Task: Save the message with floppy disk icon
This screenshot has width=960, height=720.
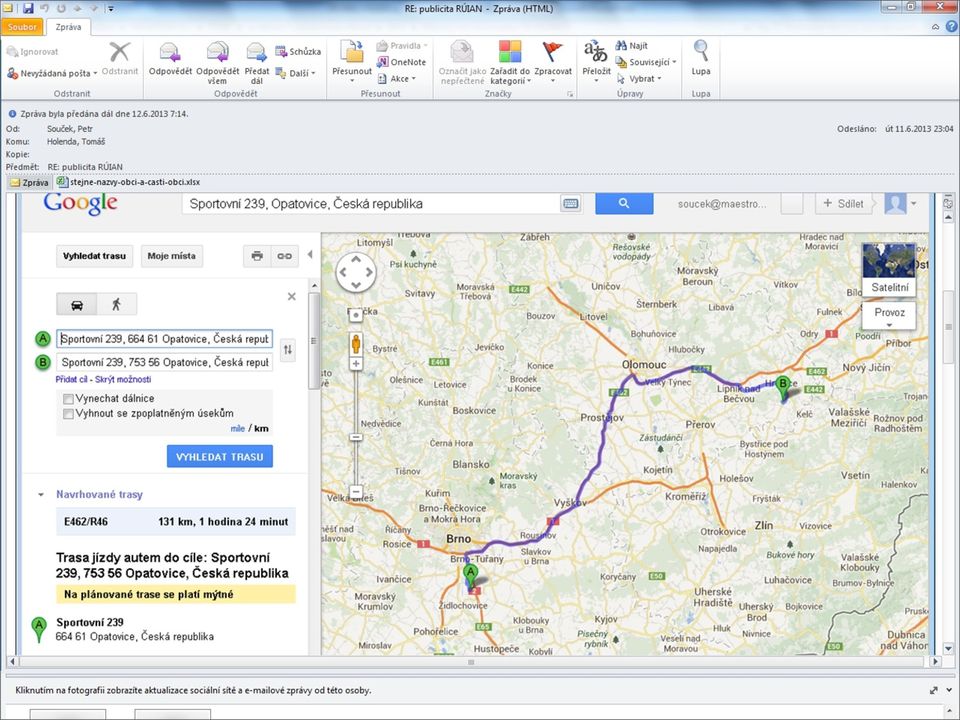Action: coord(28,8)
